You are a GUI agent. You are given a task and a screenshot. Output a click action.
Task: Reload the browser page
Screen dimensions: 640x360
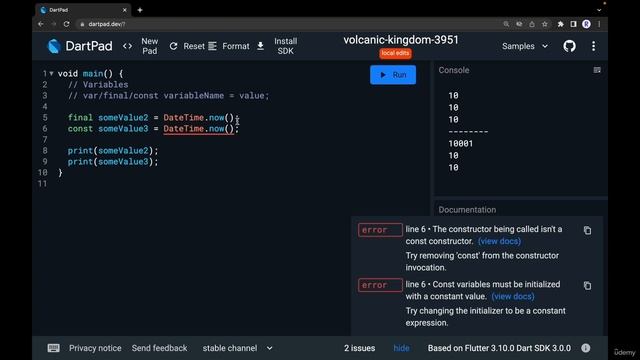(67, 24)
